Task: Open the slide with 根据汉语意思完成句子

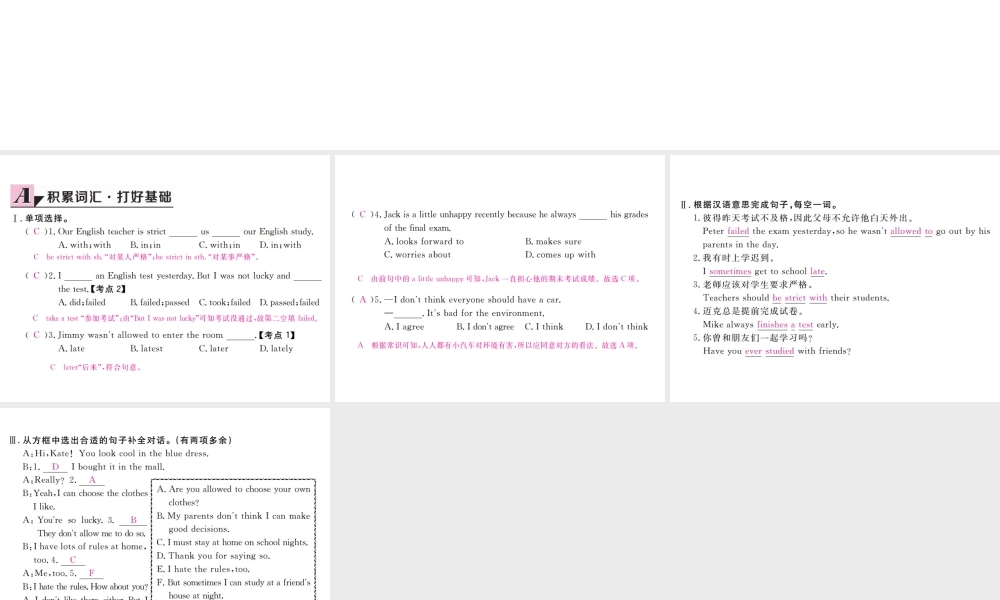Action: [x=835, y=278]
